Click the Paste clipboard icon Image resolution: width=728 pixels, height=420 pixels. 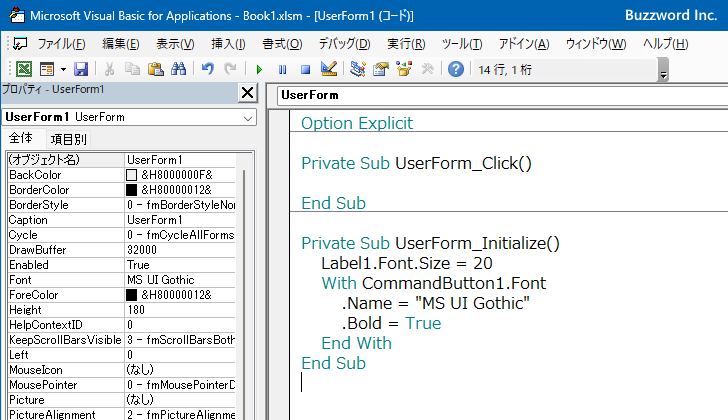pos(156,69)
